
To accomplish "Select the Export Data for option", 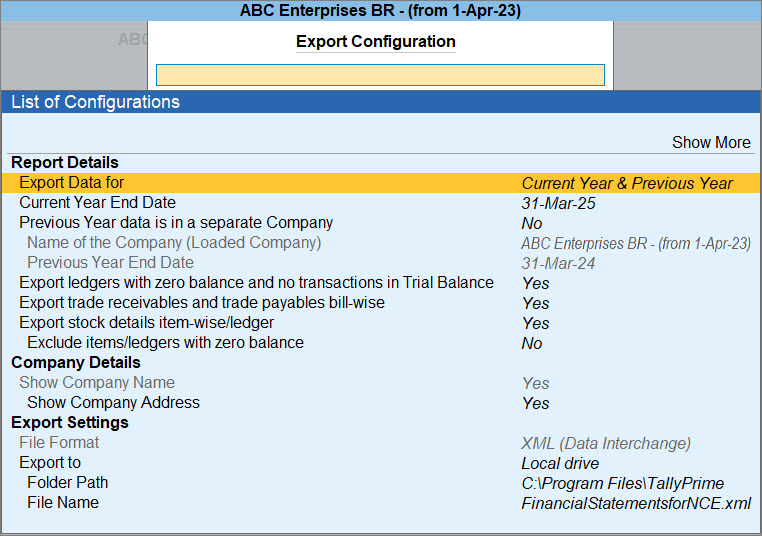I will (381, 183).
